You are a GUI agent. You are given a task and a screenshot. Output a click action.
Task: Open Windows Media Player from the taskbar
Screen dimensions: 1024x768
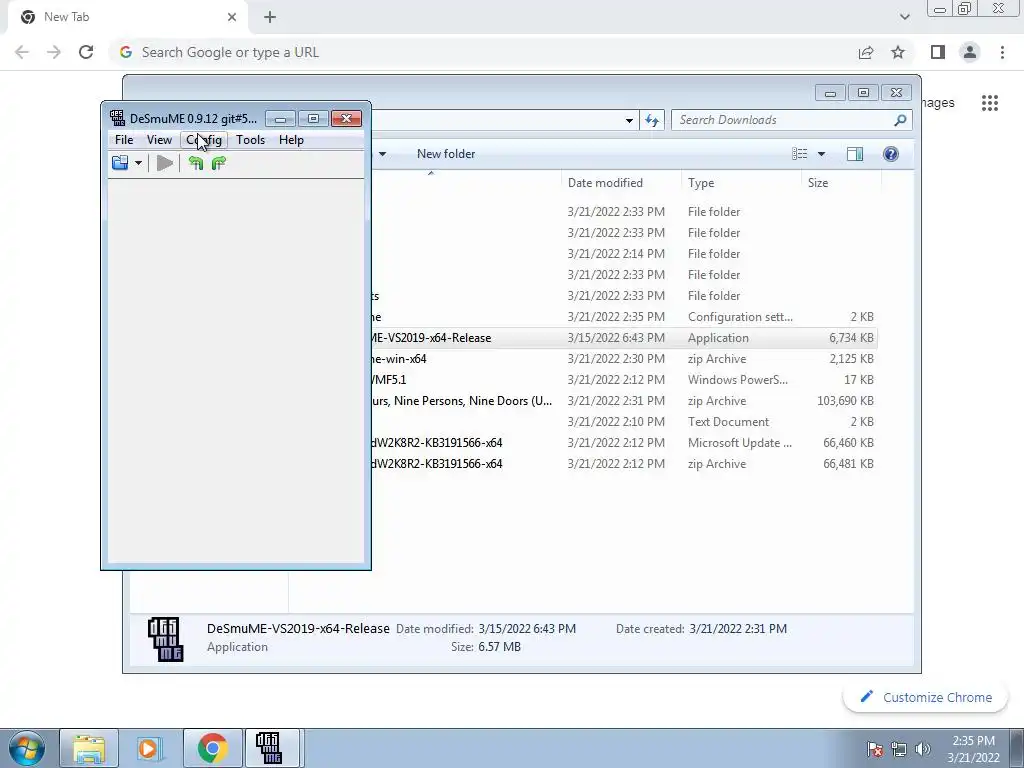(150, 748)
